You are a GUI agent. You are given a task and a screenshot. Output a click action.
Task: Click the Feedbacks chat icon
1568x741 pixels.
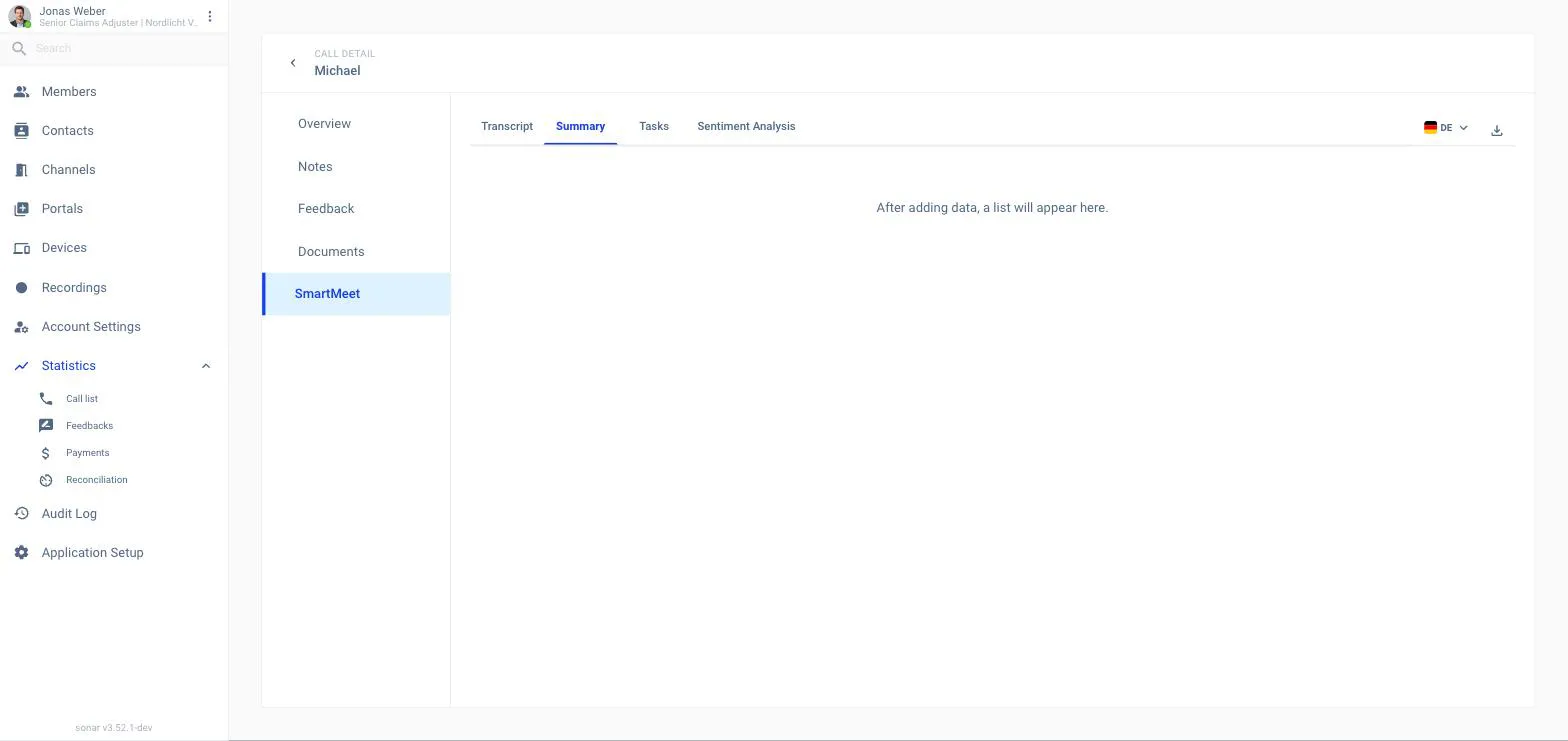(46, 426)
